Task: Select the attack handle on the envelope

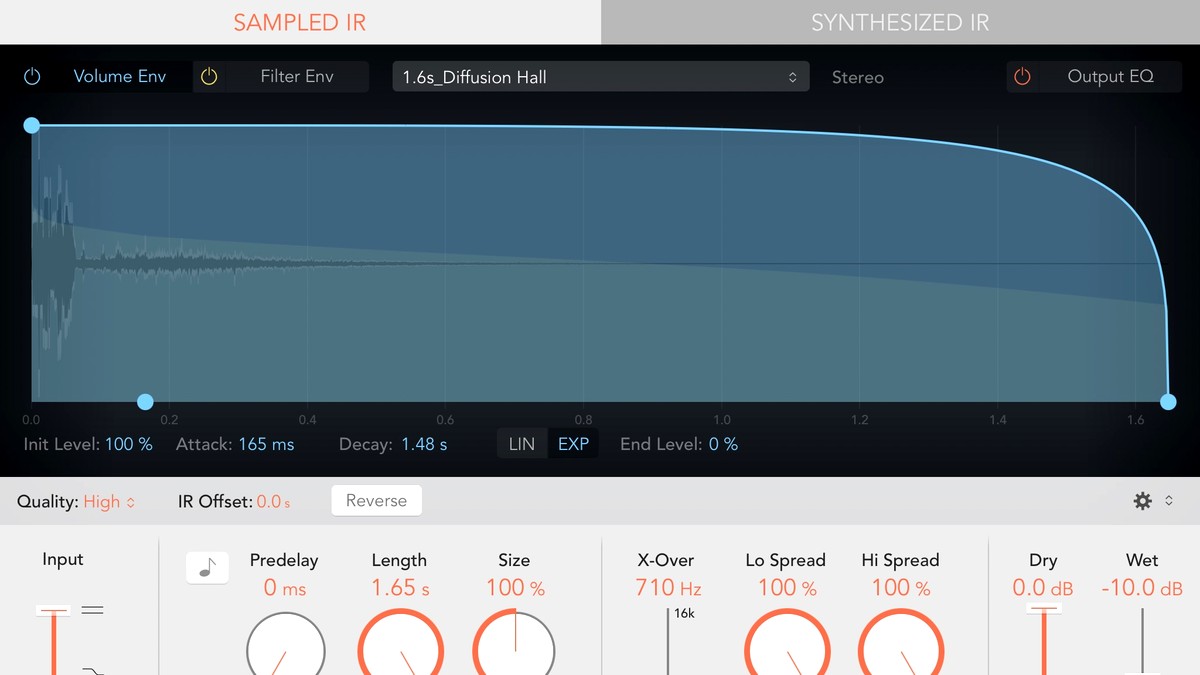Action: (144, 401)
